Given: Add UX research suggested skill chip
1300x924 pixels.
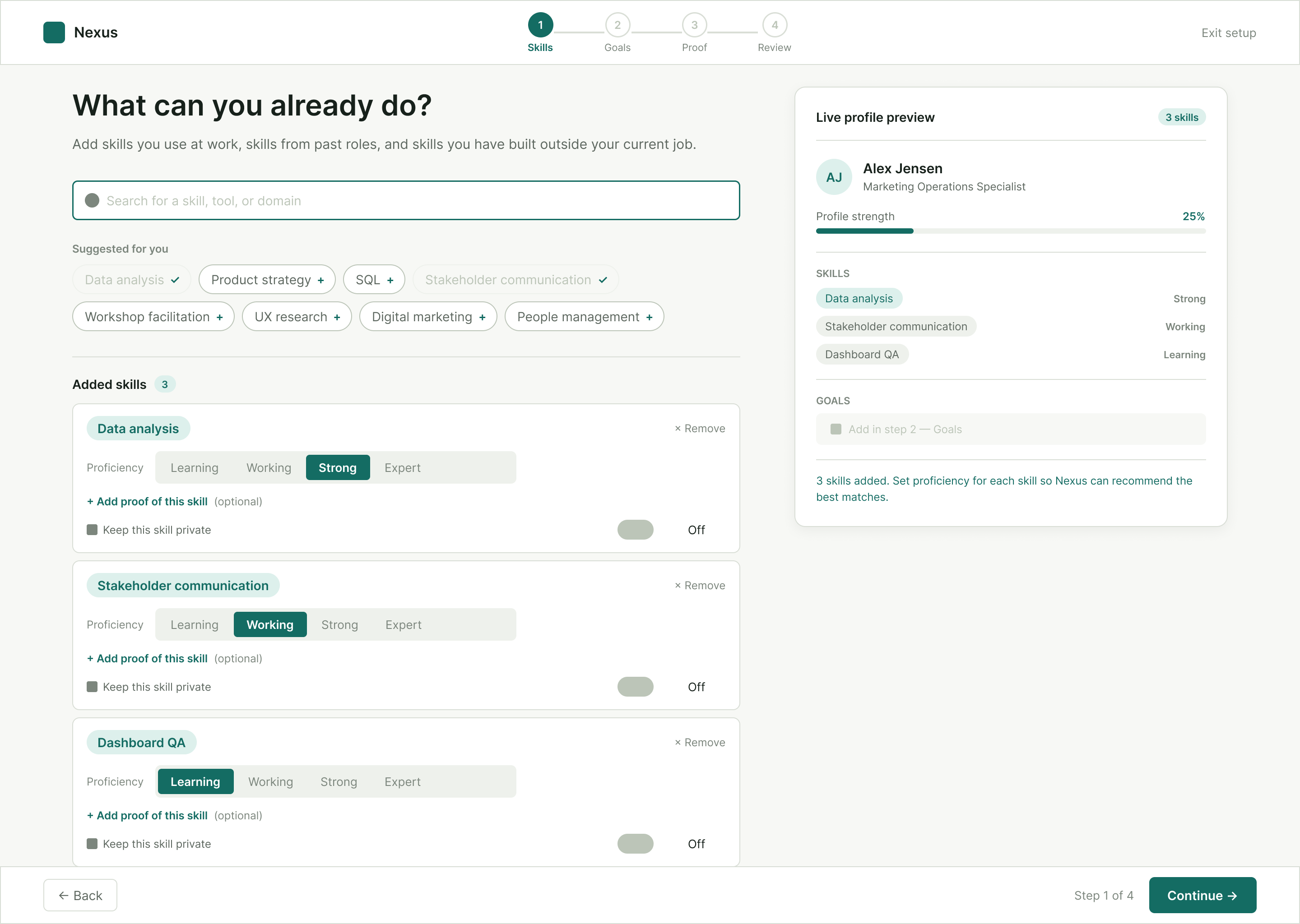Looking at the screenshot, I should click(297, 316).
